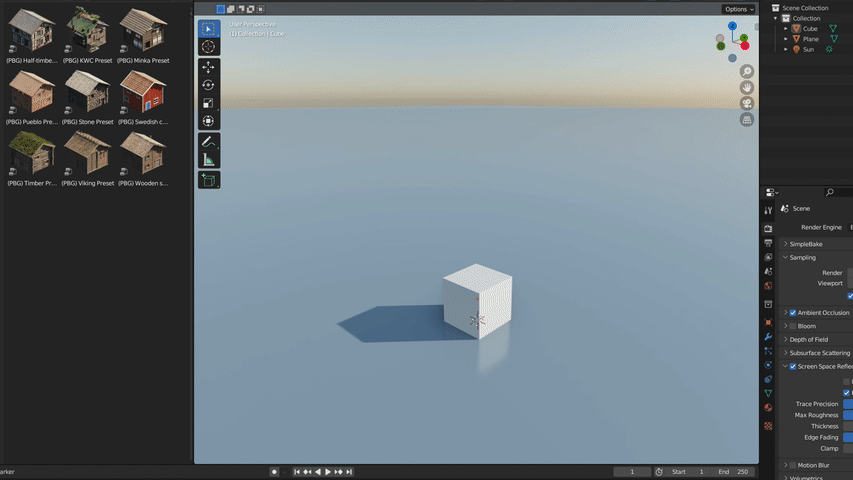Select Sun in the outliner

click(808, 49)
